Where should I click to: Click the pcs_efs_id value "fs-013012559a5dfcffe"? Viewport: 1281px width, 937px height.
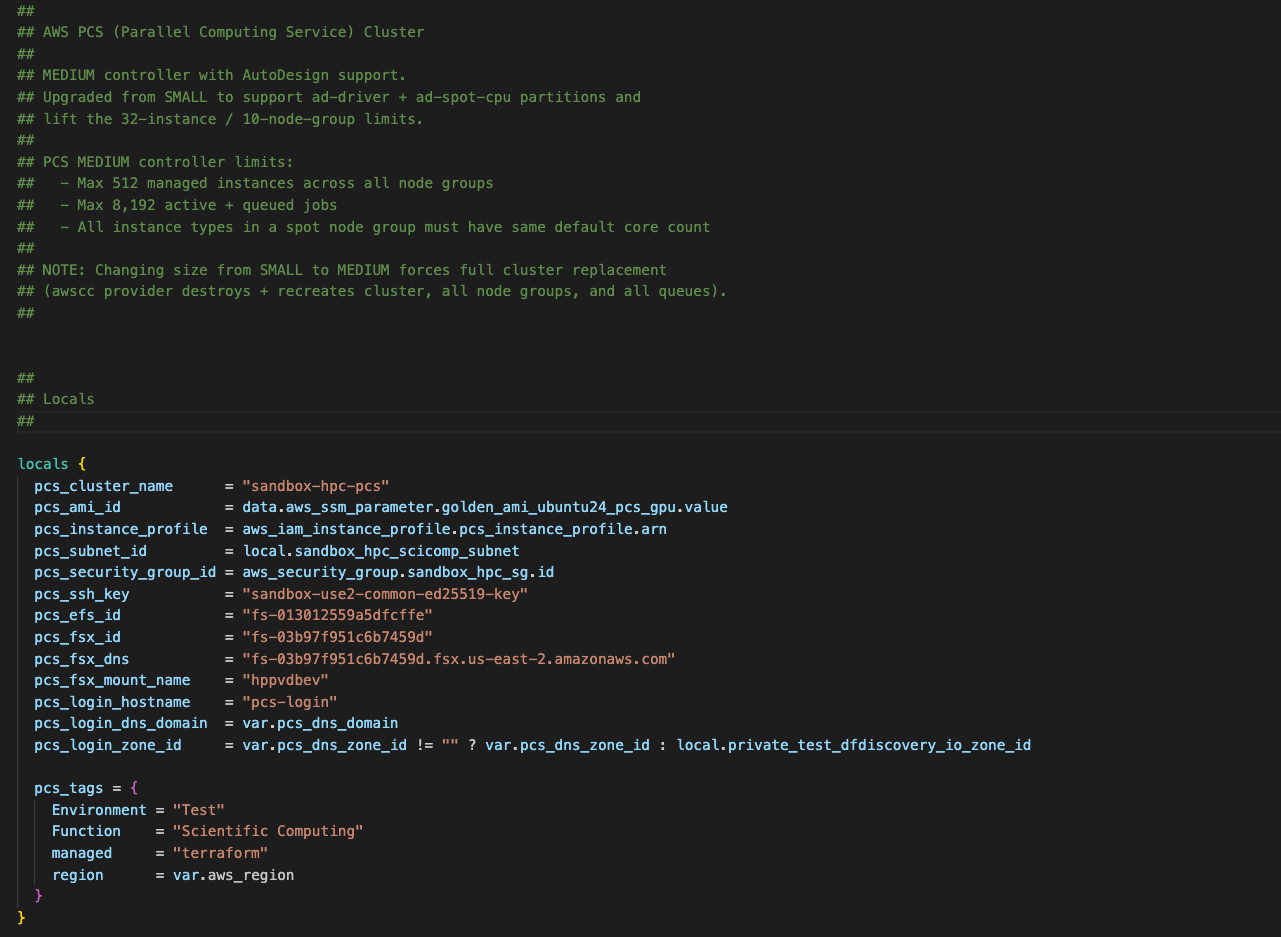(x=337, y=615)
